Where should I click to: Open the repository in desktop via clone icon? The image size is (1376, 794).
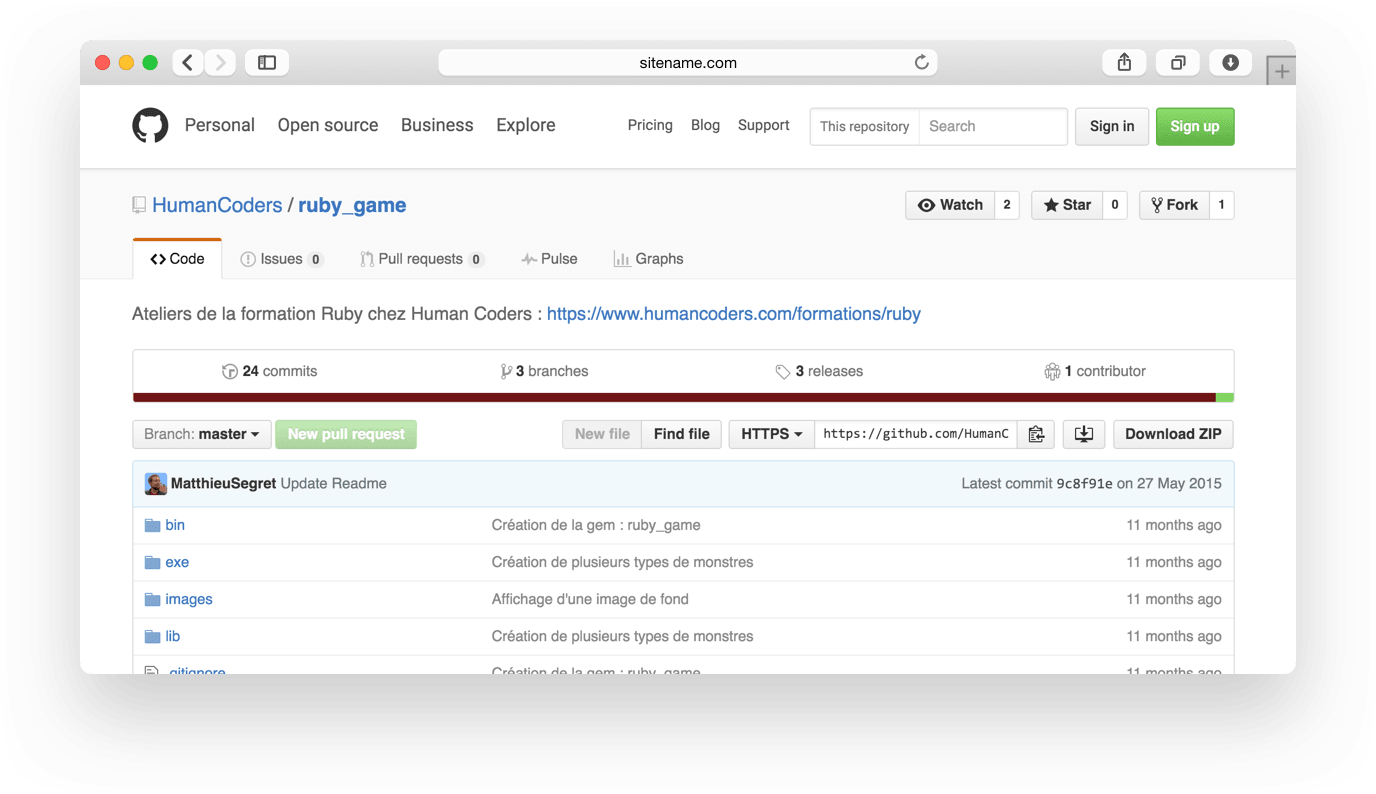1083,434
